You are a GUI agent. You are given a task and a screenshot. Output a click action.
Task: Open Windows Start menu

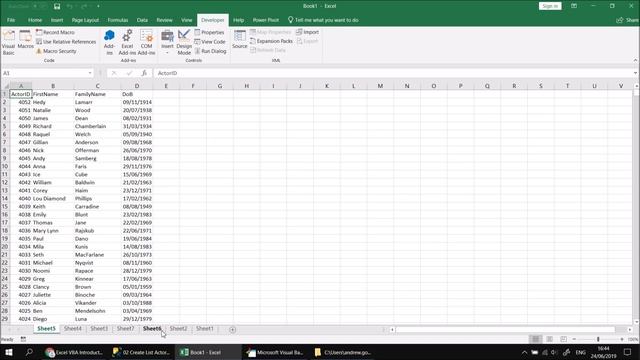click(9, 352)
